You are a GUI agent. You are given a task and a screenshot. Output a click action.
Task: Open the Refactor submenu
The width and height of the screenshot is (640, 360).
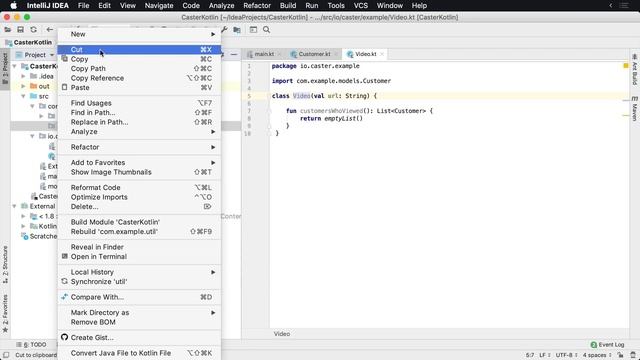click(x=139, y=147)
